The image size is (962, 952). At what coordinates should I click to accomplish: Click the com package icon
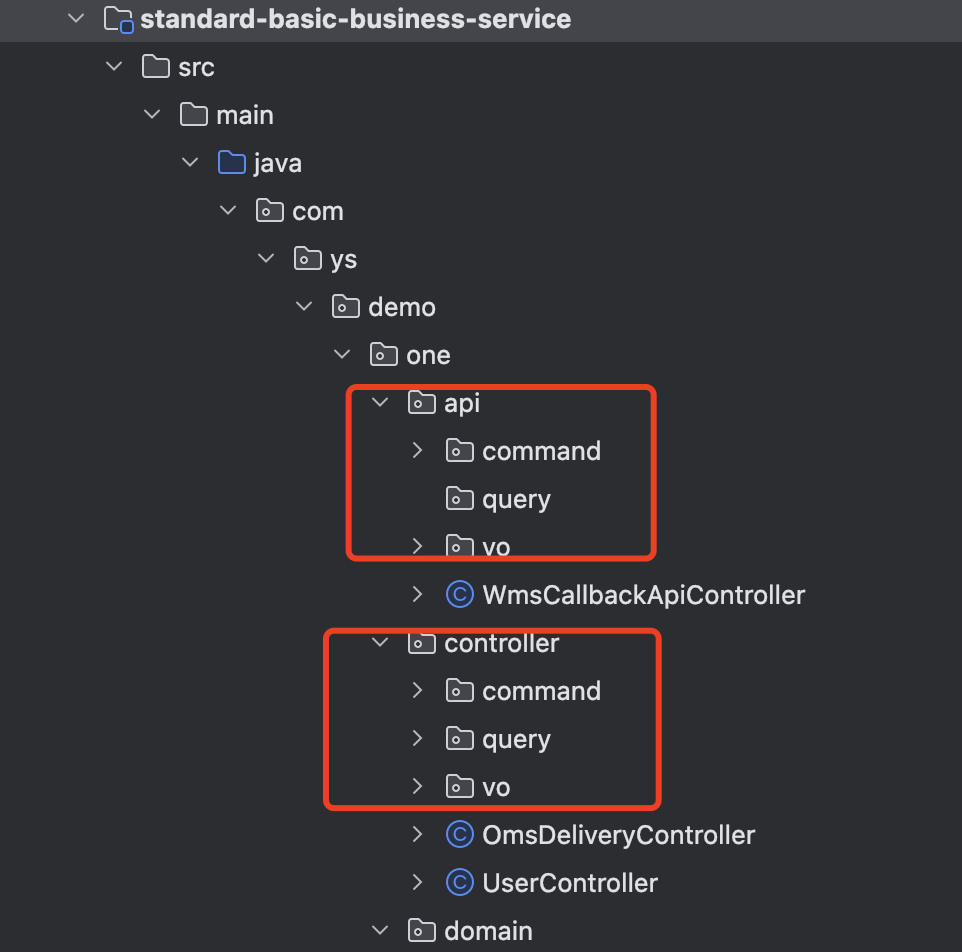tap(270, 210)
